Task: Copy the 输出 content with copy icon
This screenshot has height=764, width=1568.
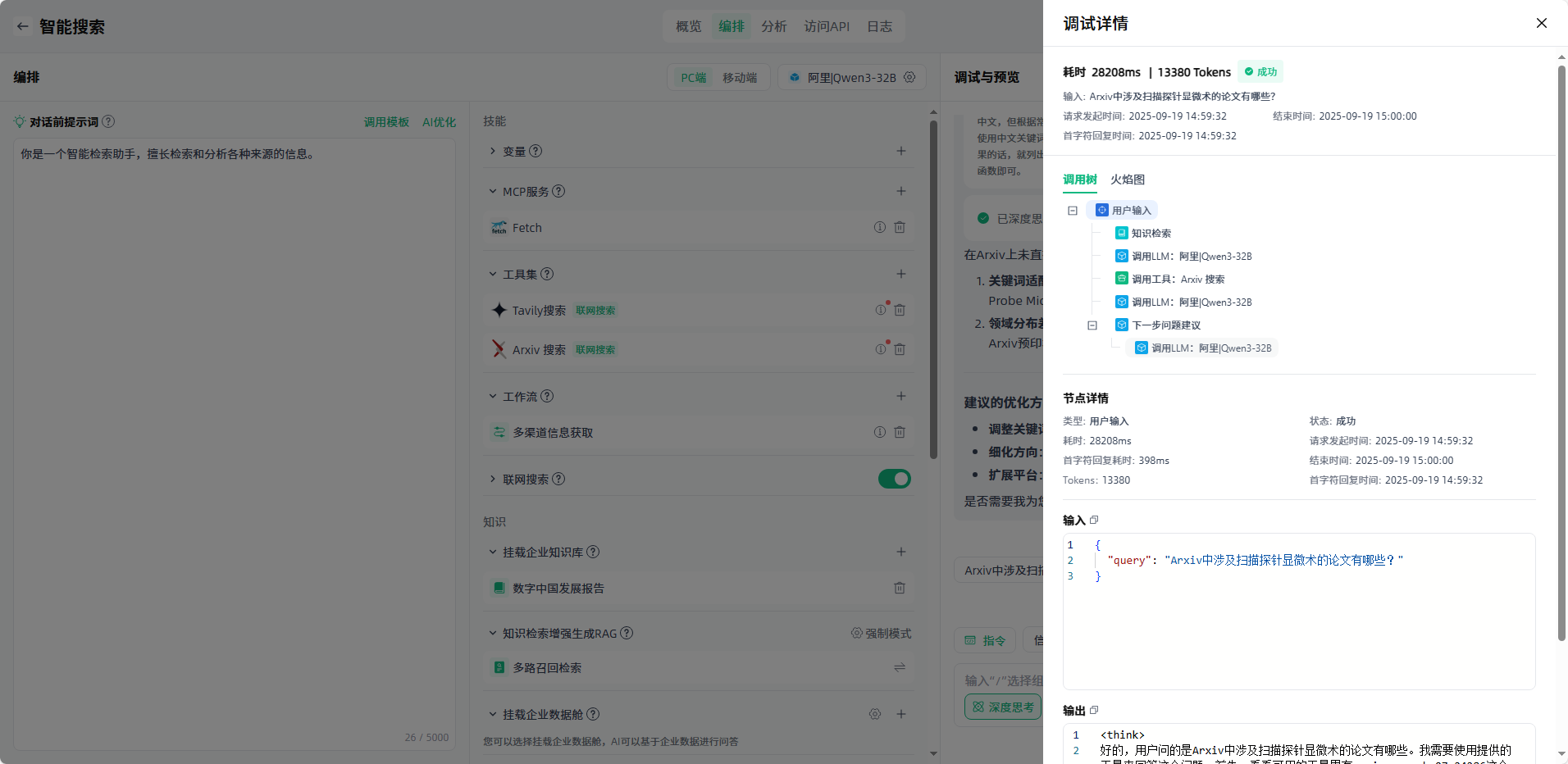Action: coord(1094,710)
